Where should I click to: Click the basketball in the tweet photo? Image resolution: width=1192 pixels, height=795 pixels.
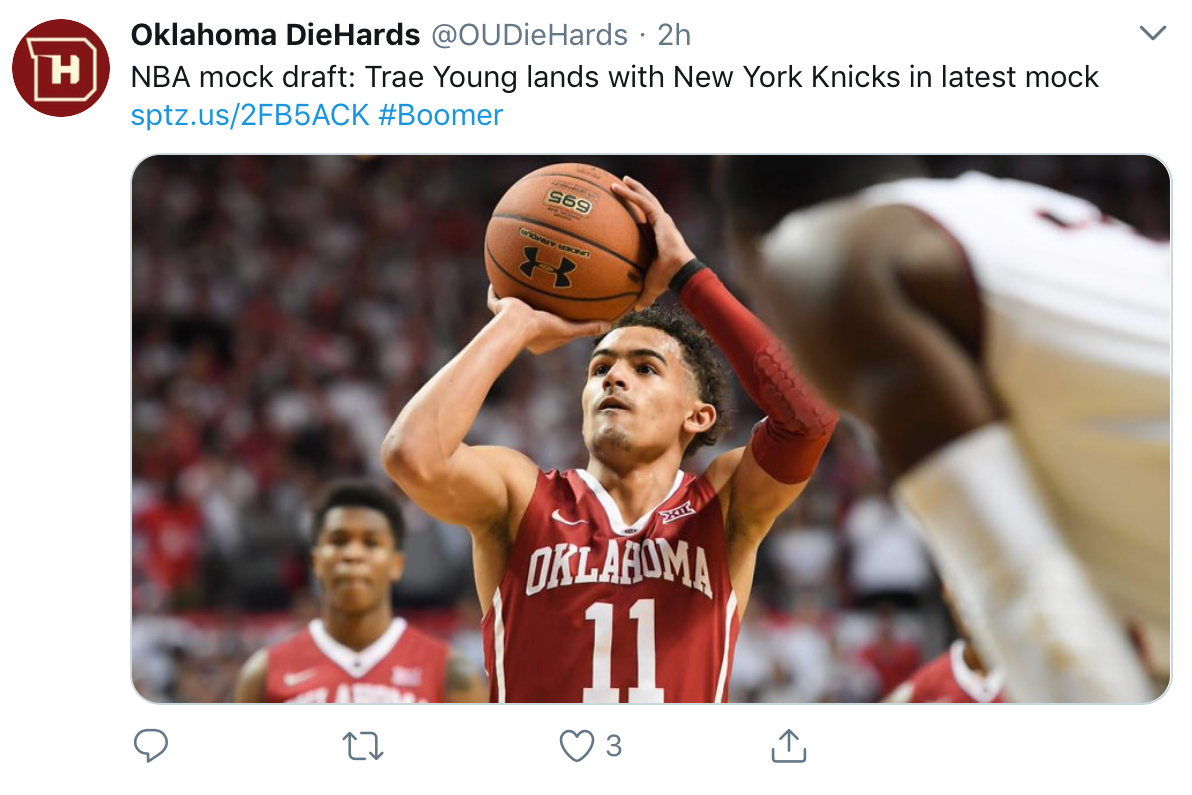(565, 242)
